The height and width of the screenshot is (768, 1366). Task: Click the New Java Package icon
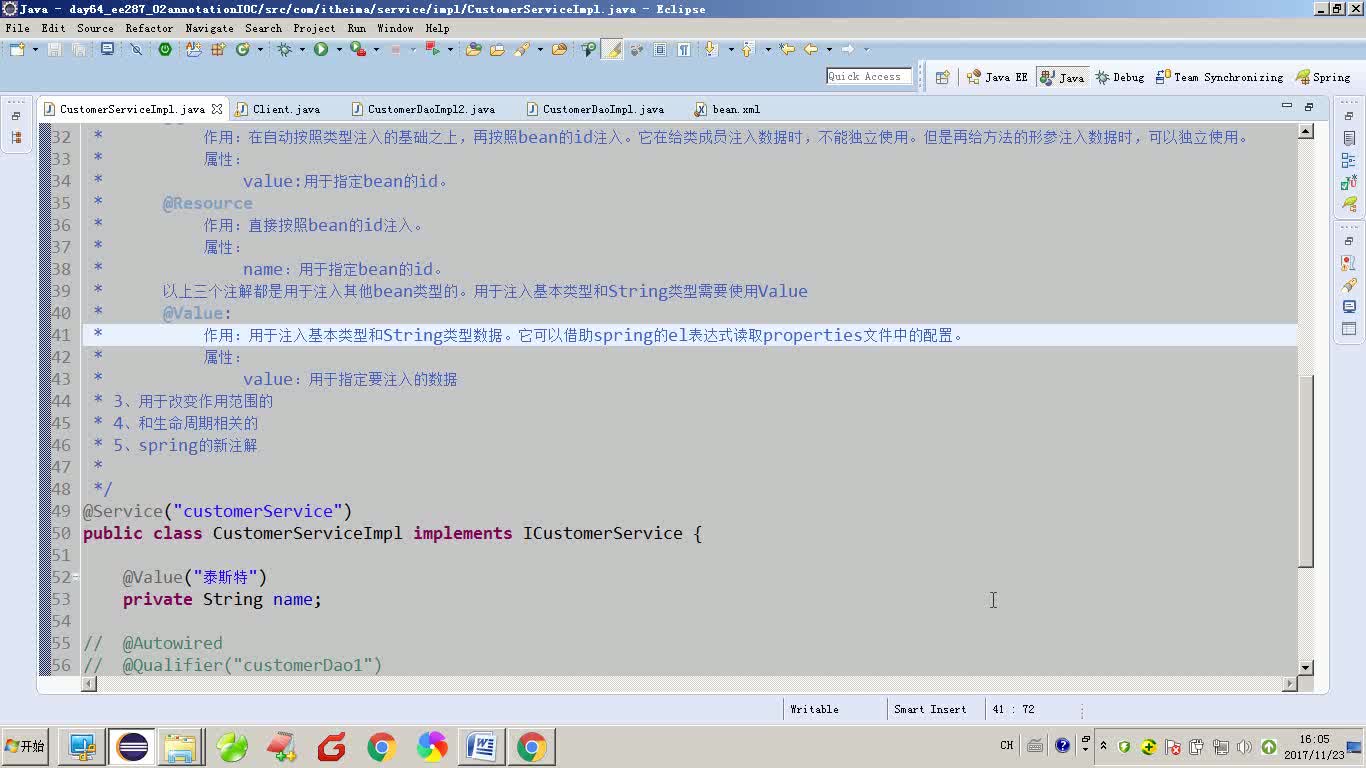(217, 49)
